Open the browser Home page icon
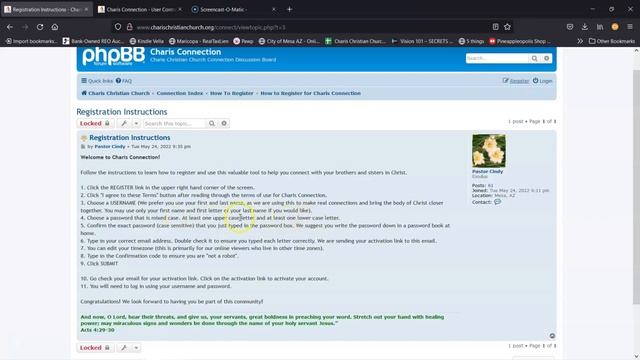640x360 pixels. pyautogui.click(x=55, y=27)
